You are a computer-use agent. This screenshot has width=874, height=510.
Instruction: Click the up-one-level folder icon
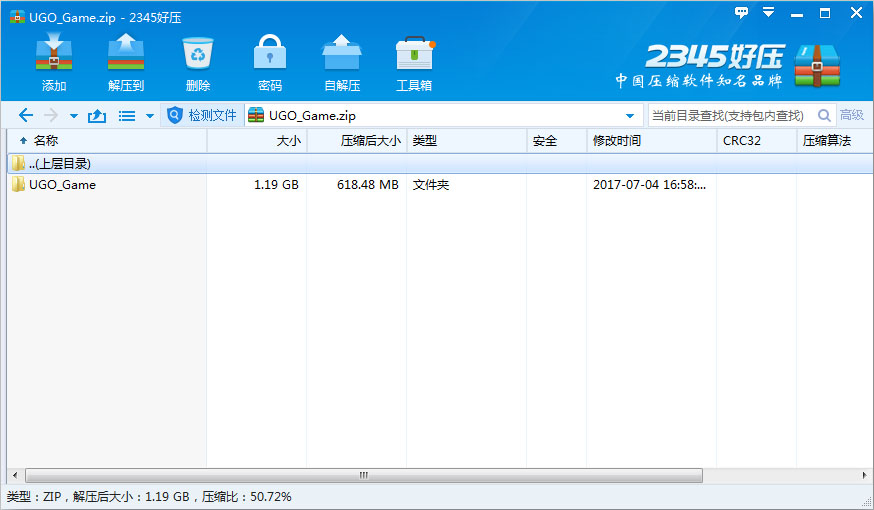pos(97,115)
